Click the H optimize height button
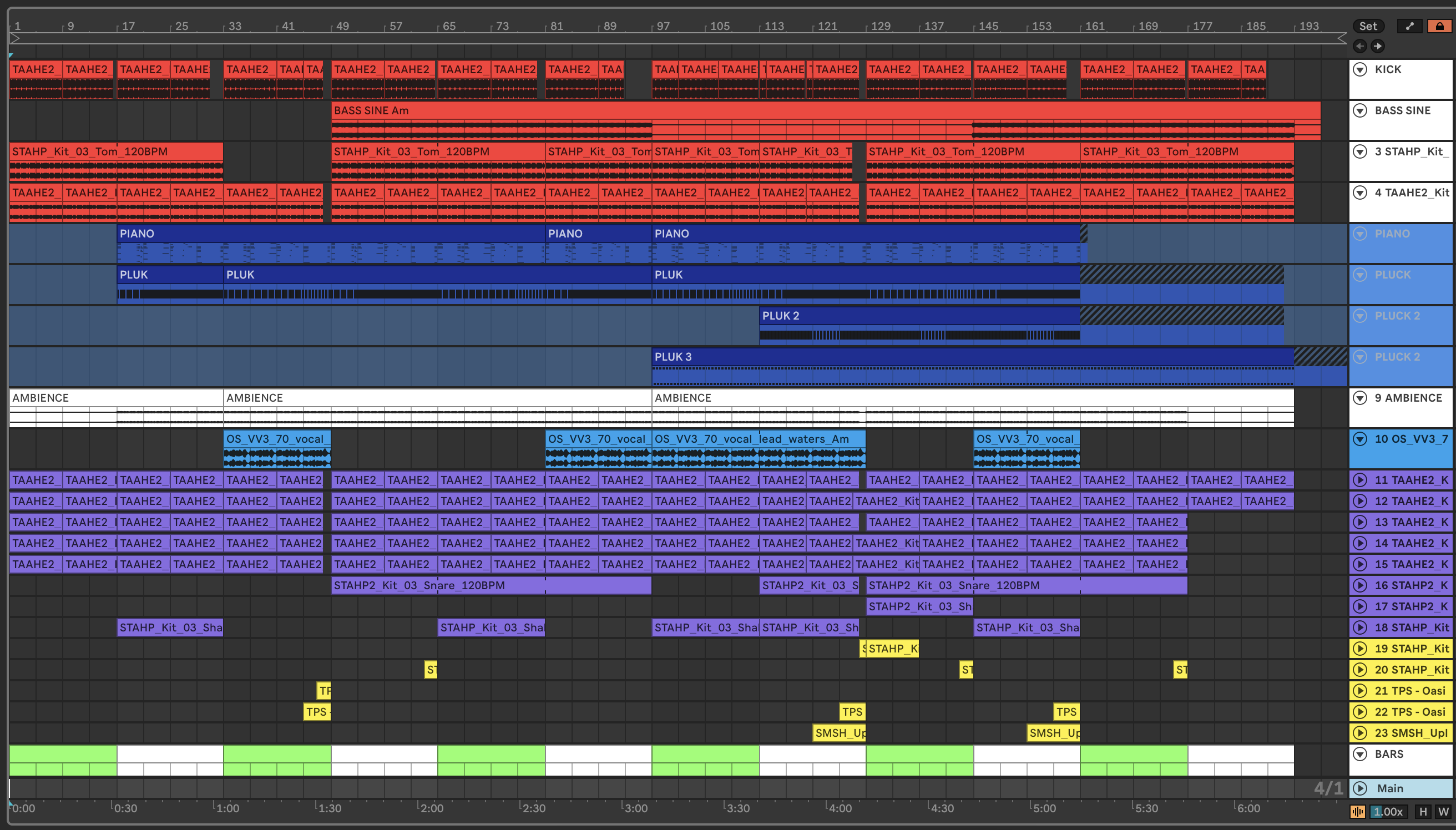1456x830 pixels. [x=1423, y=812]
